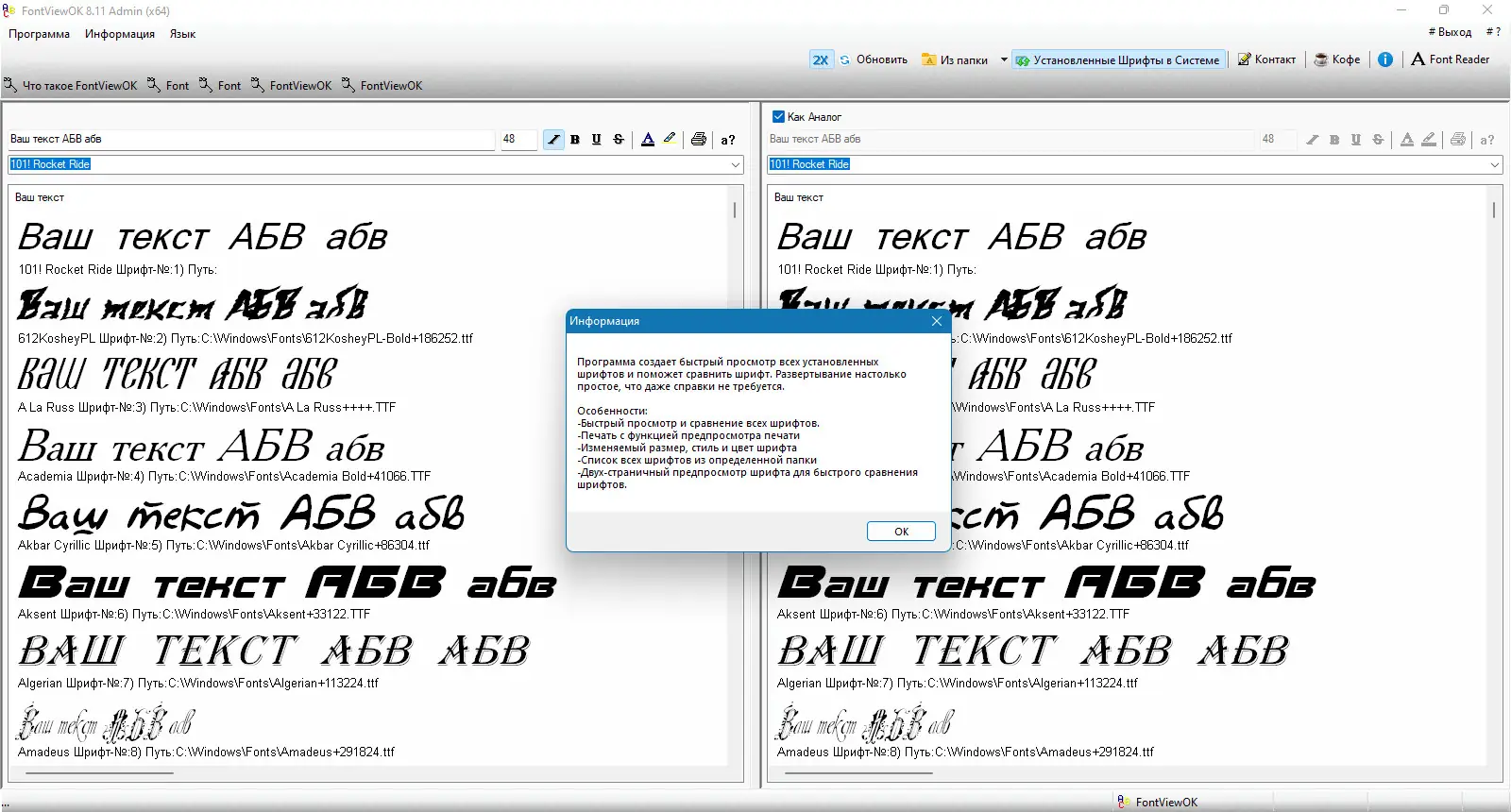Click the Обновить refresh button
1511x812 pixels.
[874, 59]
